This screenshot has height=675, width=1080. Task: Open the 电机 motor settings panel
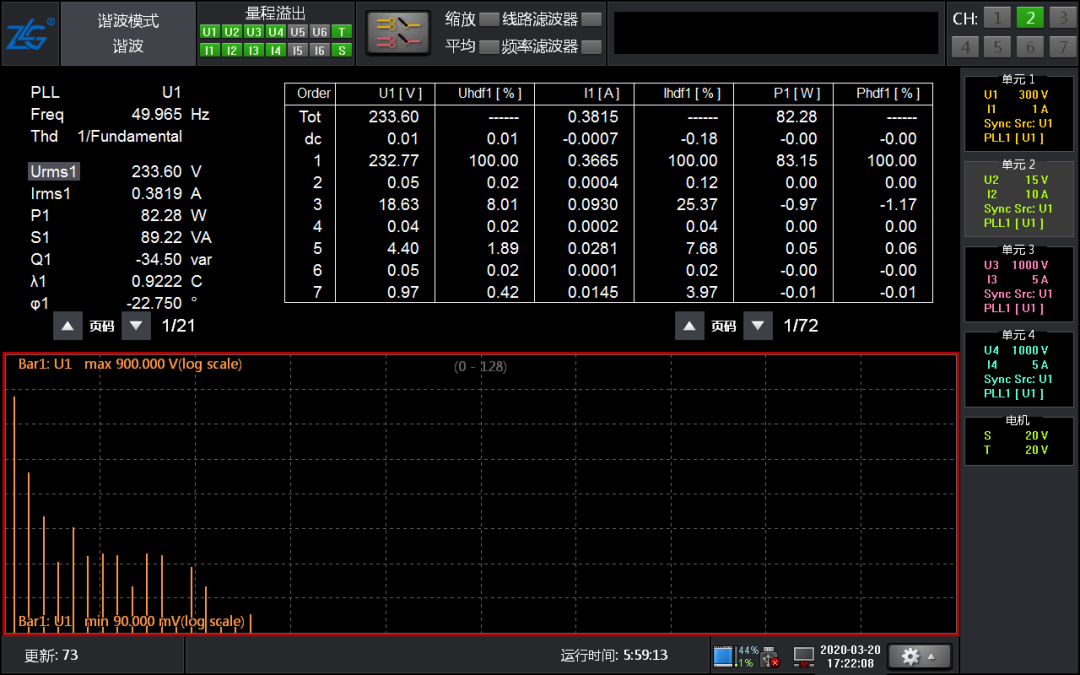(x=1018, y=440)
